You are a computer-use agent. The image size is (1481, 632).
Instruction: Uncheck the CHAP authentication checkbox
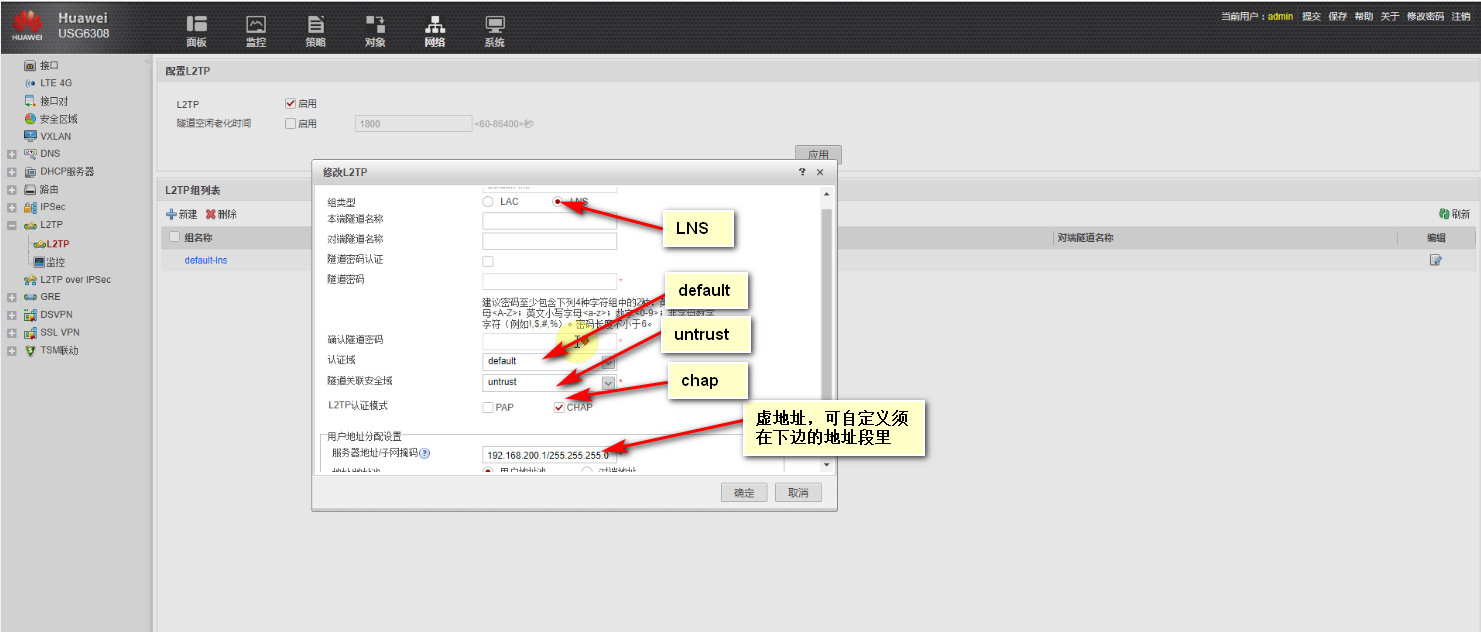(x=559, y=407)
